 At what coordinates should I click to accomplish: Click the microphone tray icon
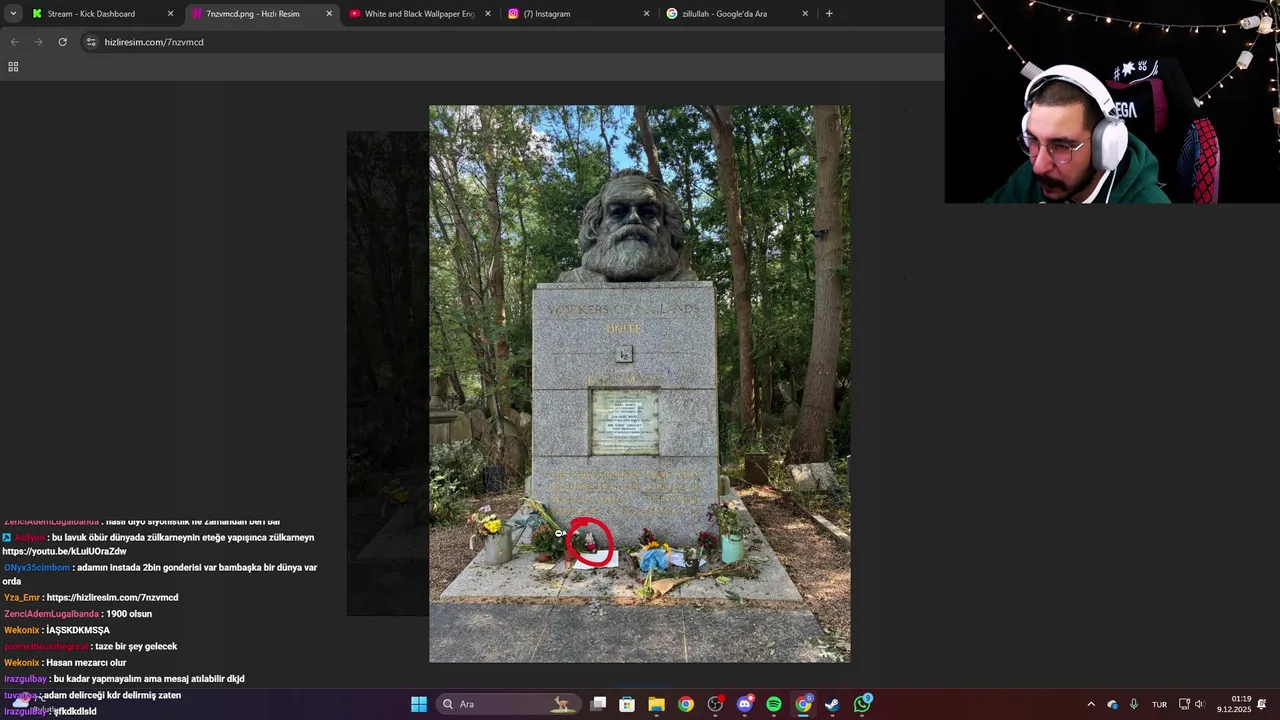[x=1133, y=704]
